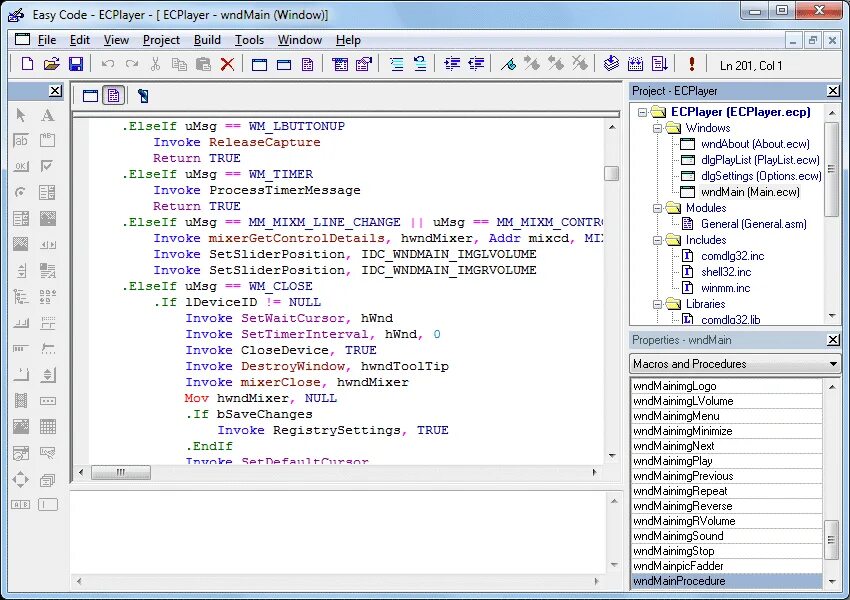Open the Build menu
Viewport: 850px width, 600px height.
tap(207, 40)
